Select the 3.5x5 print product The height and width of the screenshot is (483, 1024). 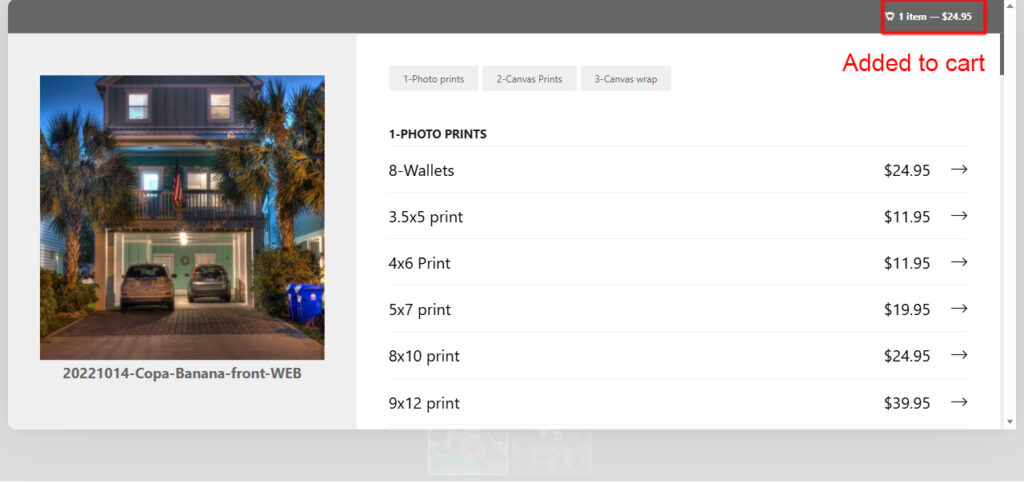(425, 217)
